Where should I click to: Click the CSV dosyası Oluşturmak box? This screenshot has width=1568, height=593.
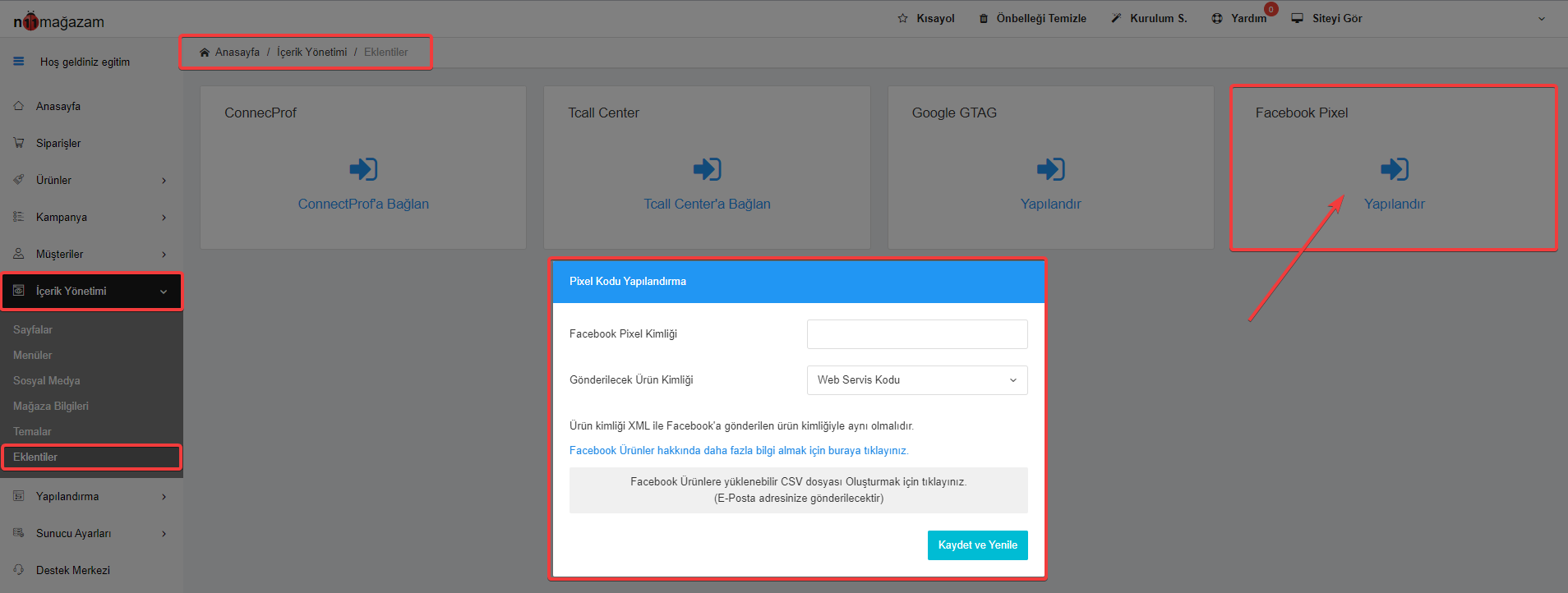click(799, 490)
